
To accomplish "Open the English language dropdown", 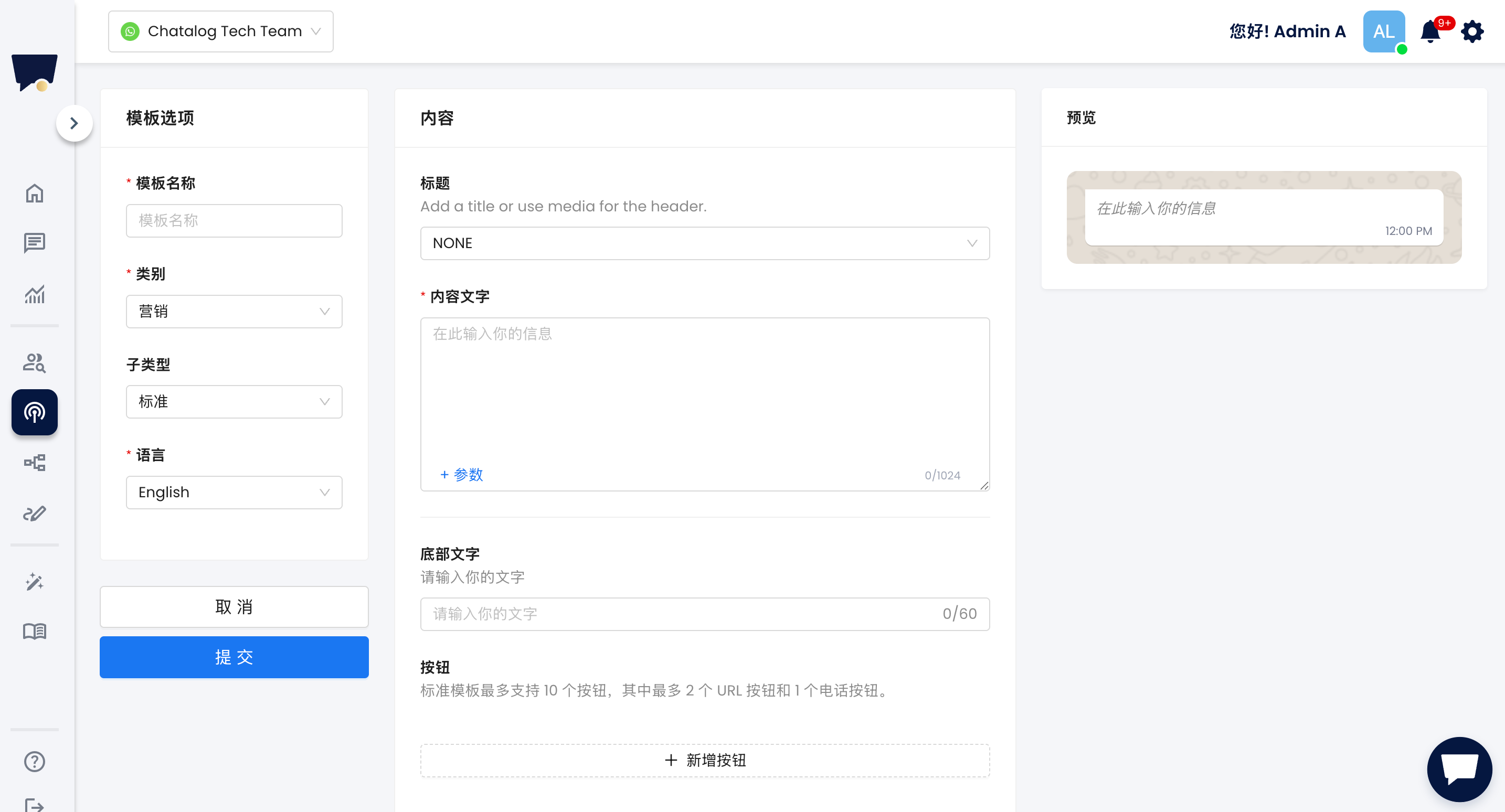I will [234, 493].
